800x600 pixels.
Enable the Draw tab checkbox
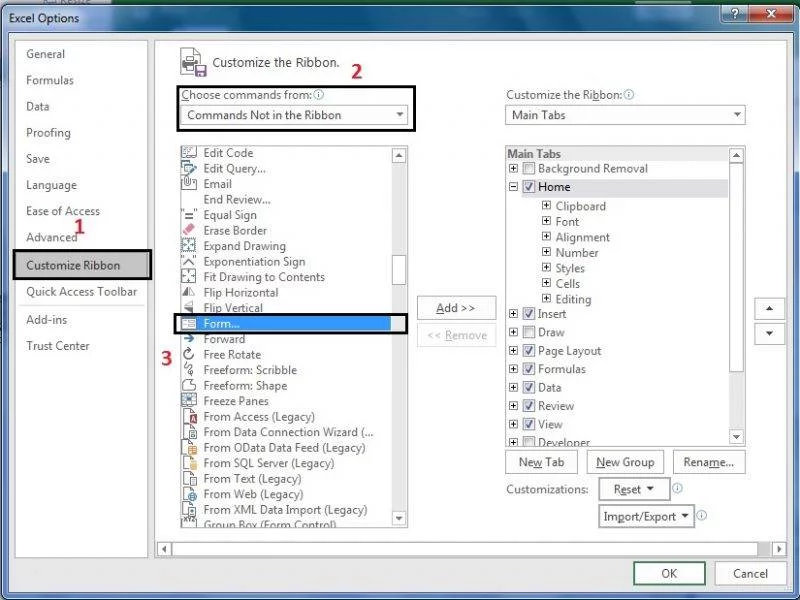(529, 332)
